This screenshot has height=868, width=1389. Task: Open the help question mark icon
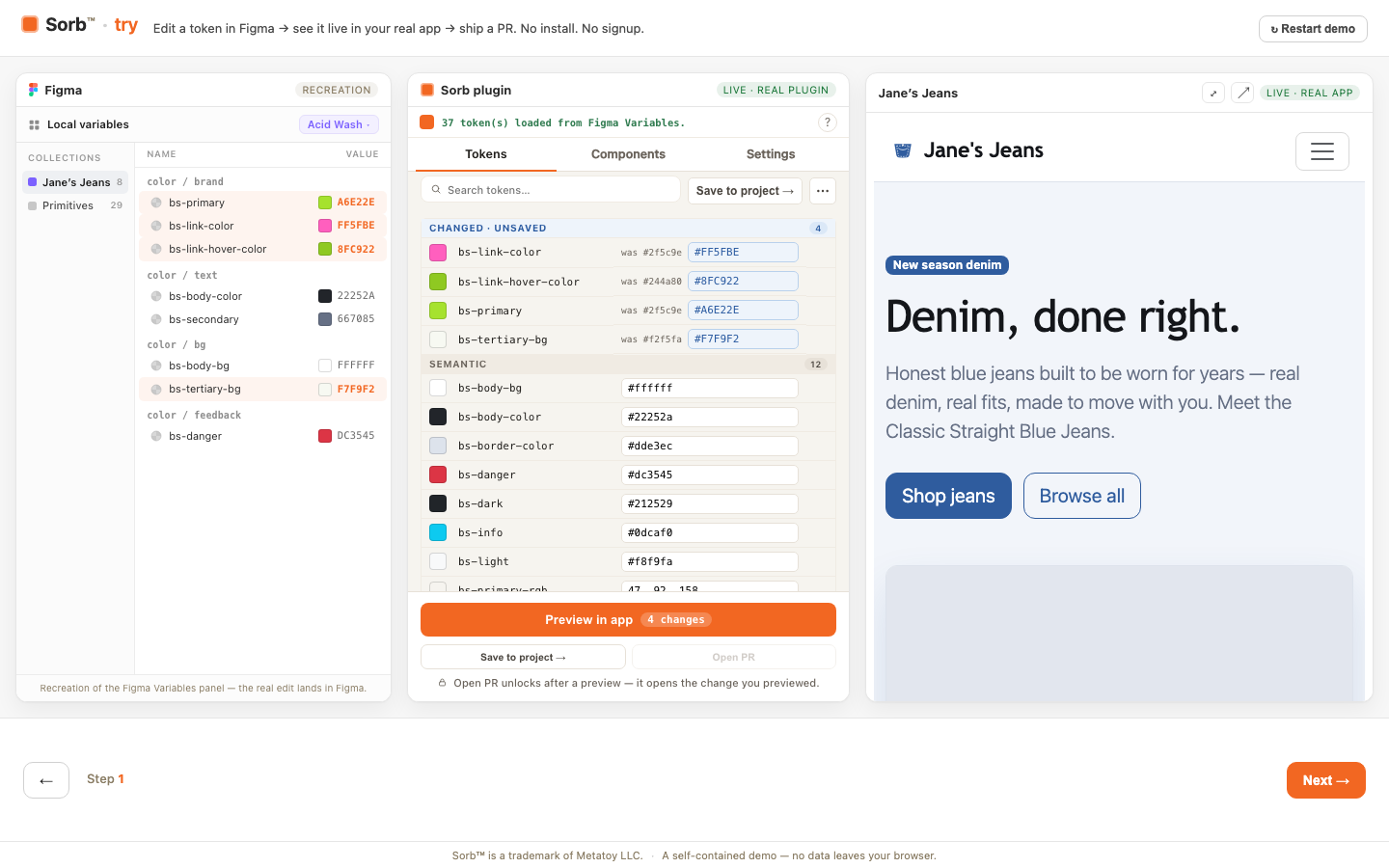point(827,122)
